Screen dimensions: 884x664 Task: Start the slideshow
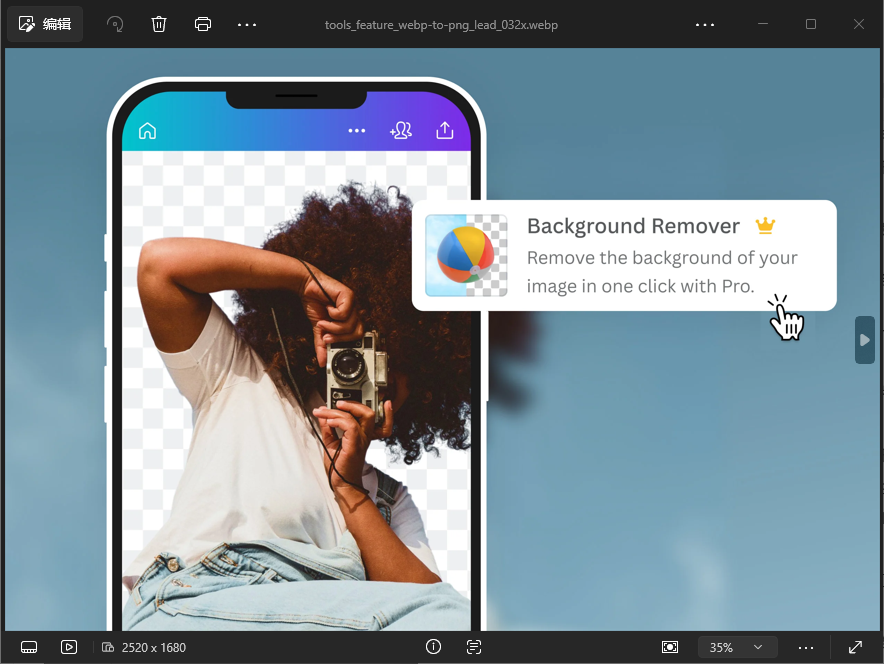pos(69,647)
